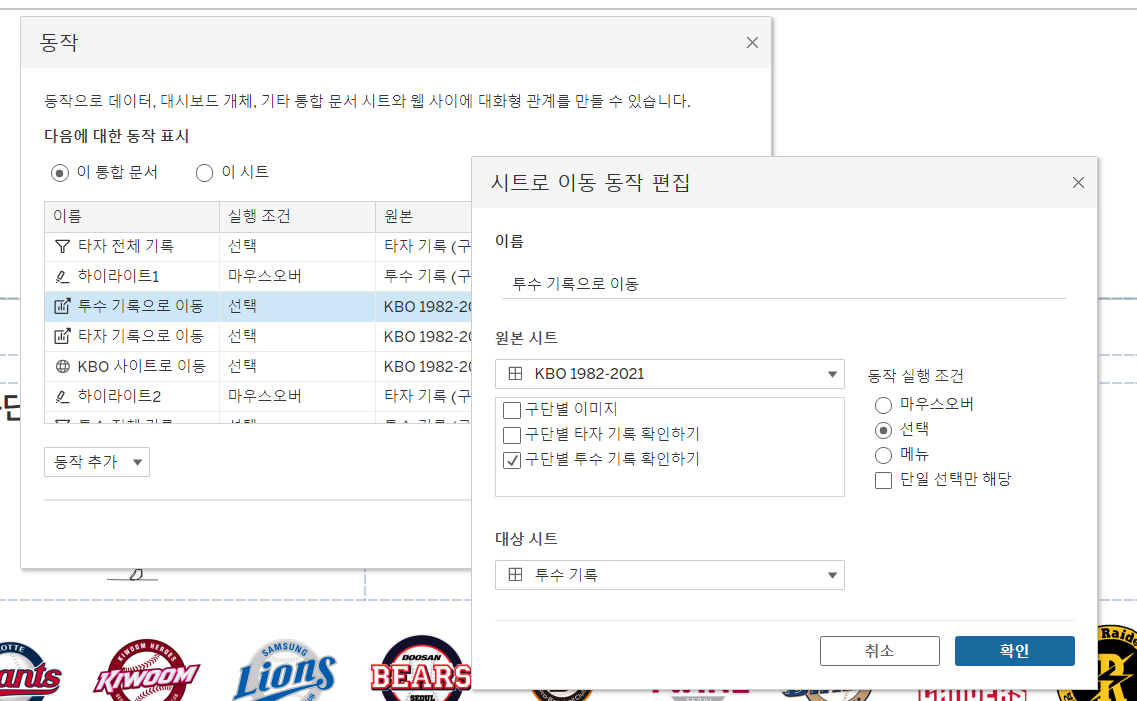Click 취소 to cancel editing
Viewport: 1137px width, 701px height.
coord(880,651)
